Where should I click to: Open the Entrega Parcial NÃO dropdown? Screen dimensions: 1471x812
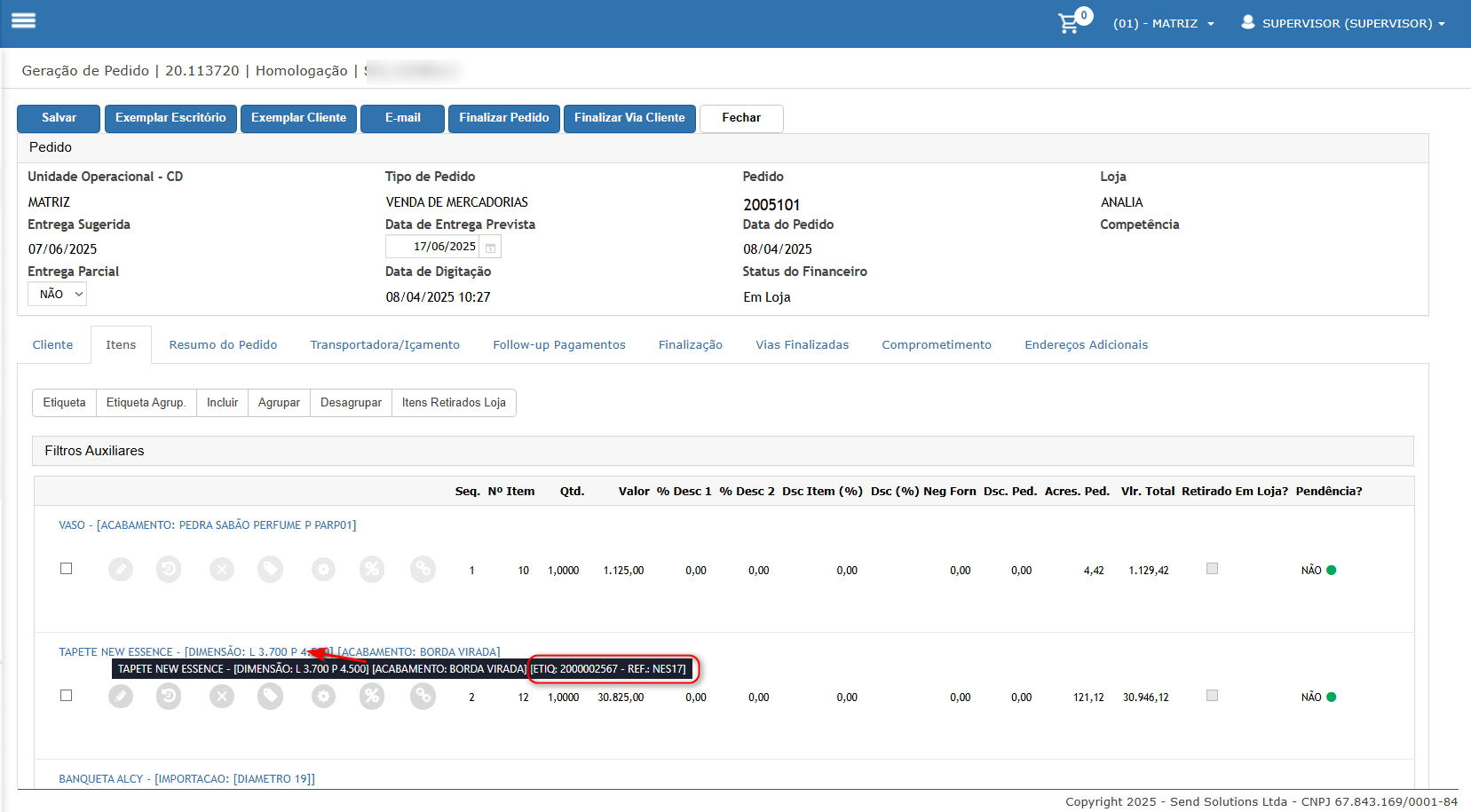[57, 294]
